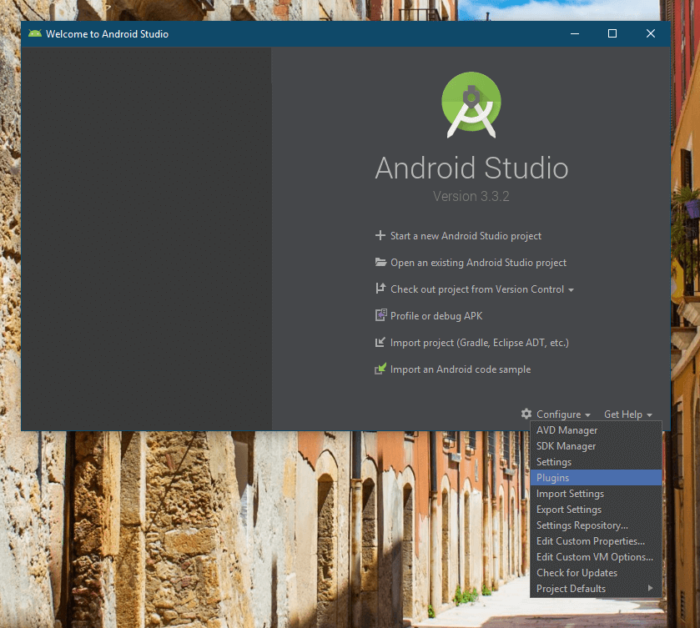700x628 pixels.
Task: Close the Welcome to Android Studio window
Action: tap(650, 33)
